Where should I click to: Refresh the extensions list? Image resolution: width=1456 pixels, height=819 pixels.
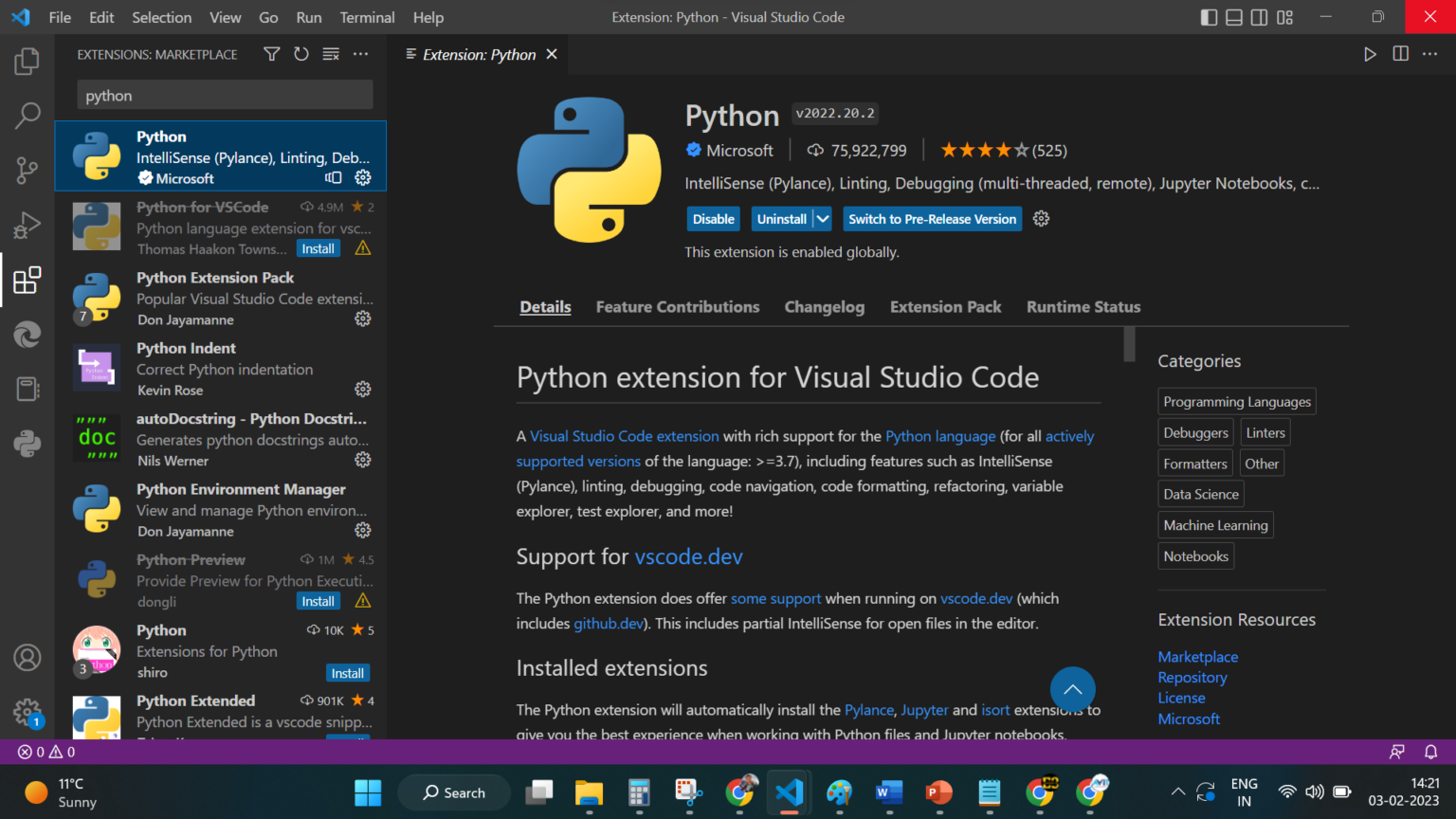click(x=300, y=54)
